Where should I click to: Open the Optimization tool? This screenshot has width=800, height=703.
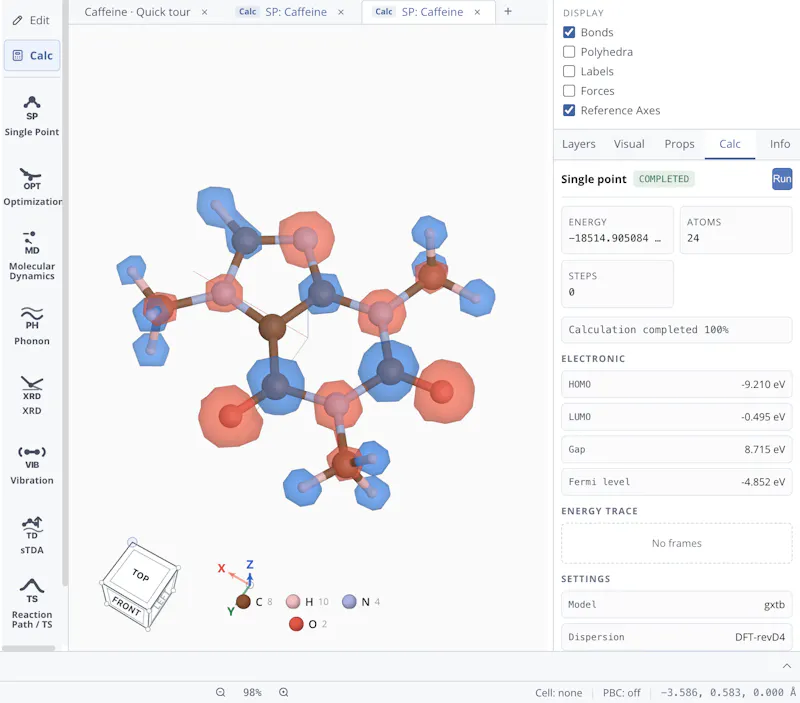[32, 187]
